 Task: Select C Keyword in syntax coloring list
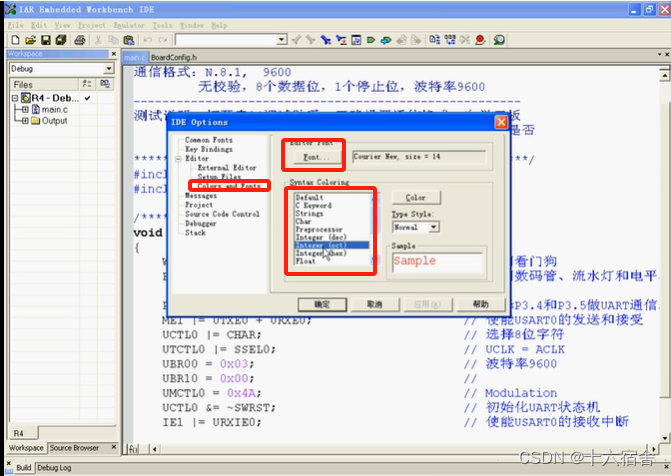[314, 205]
